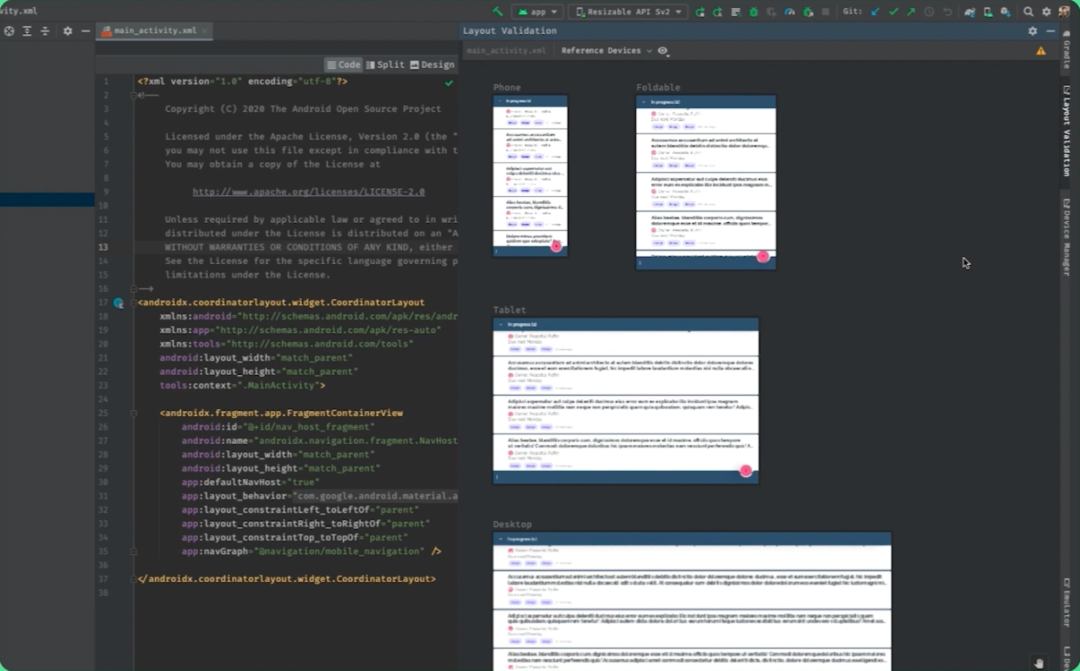Click the Tablet layout preview thumbnail
The image size is (1080, 671).
[626, 400]
